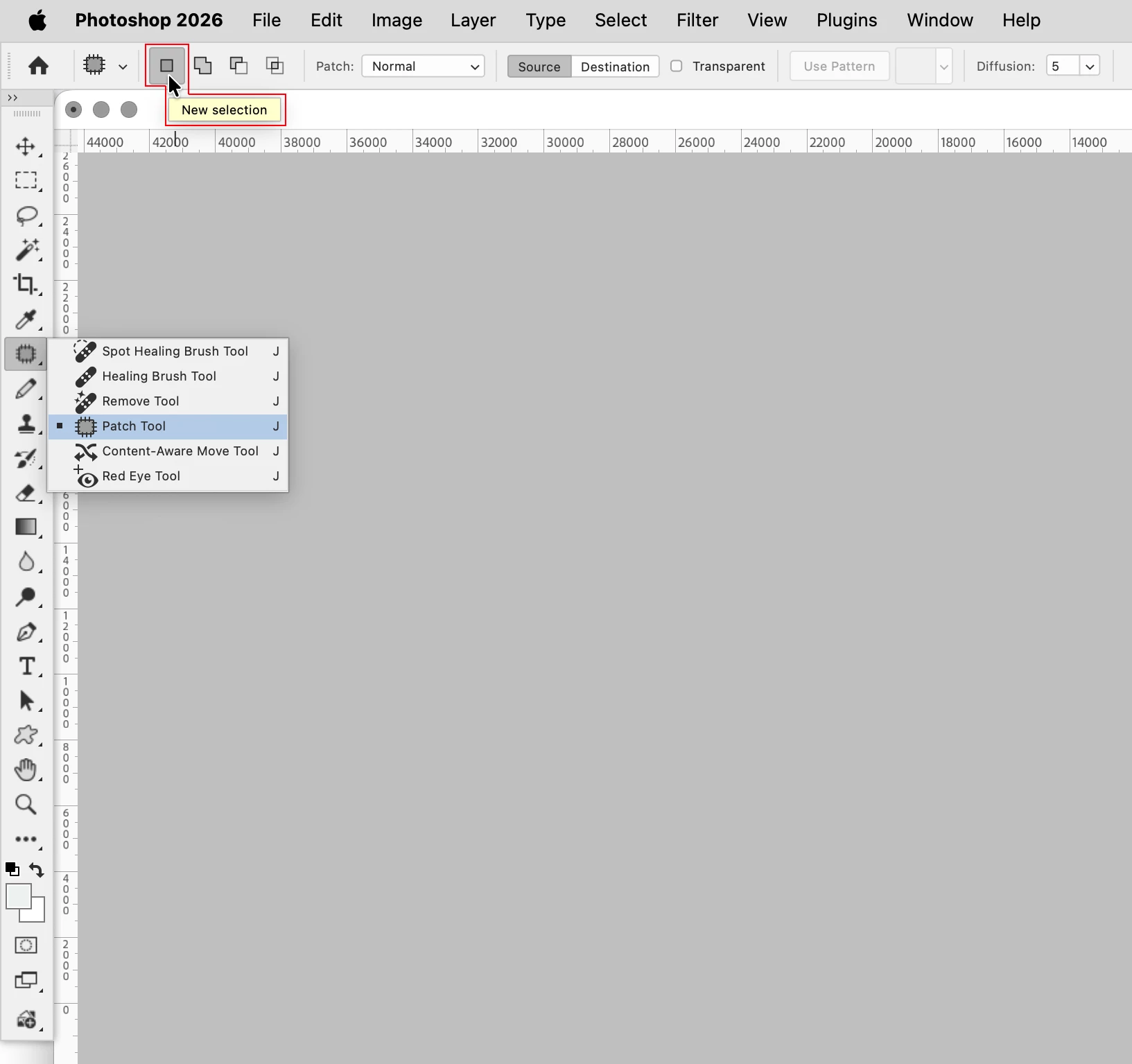Go to the Home screen

(38, 66)
